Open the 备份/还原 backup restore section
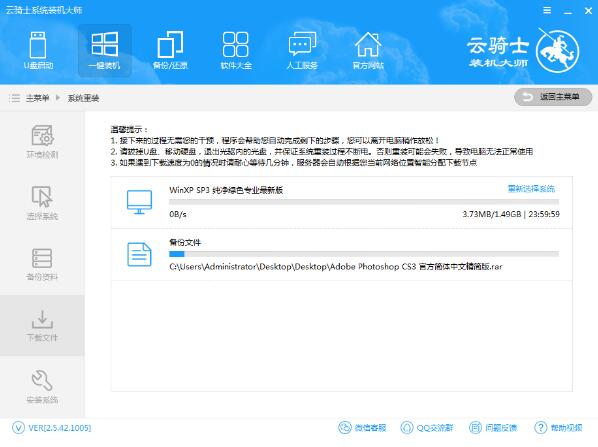Viewport: 598px width, 447px height. coord(170,51)
